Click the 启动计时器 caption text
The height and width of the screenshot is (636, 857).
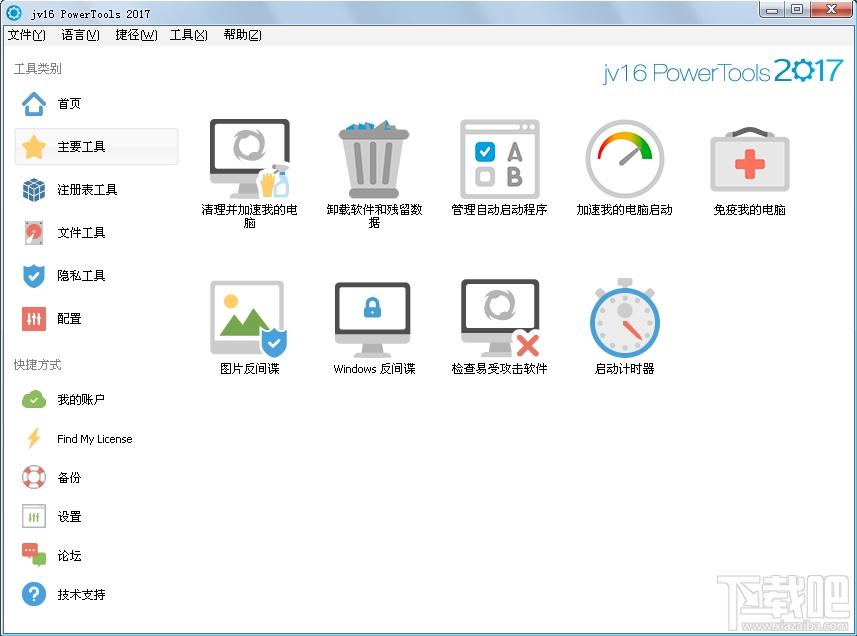[625, 369]
